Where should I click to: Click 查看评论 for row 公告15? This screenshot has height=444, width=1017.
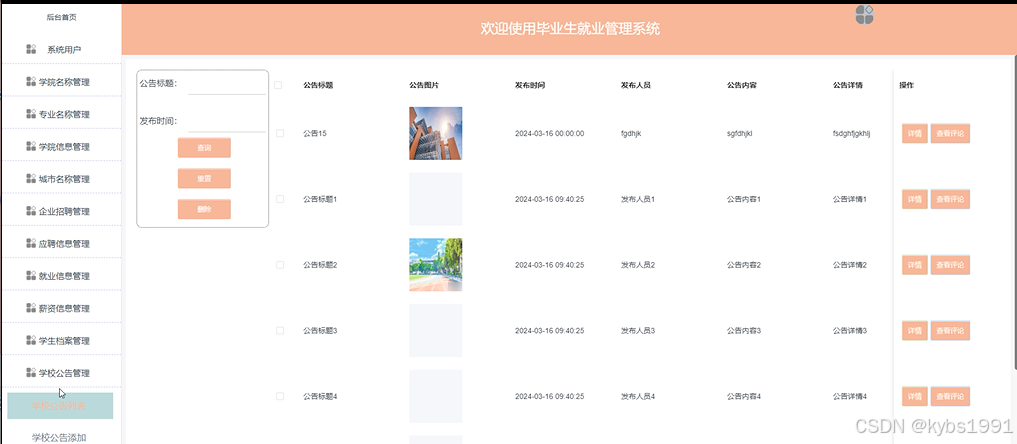(x=950, y=134)
